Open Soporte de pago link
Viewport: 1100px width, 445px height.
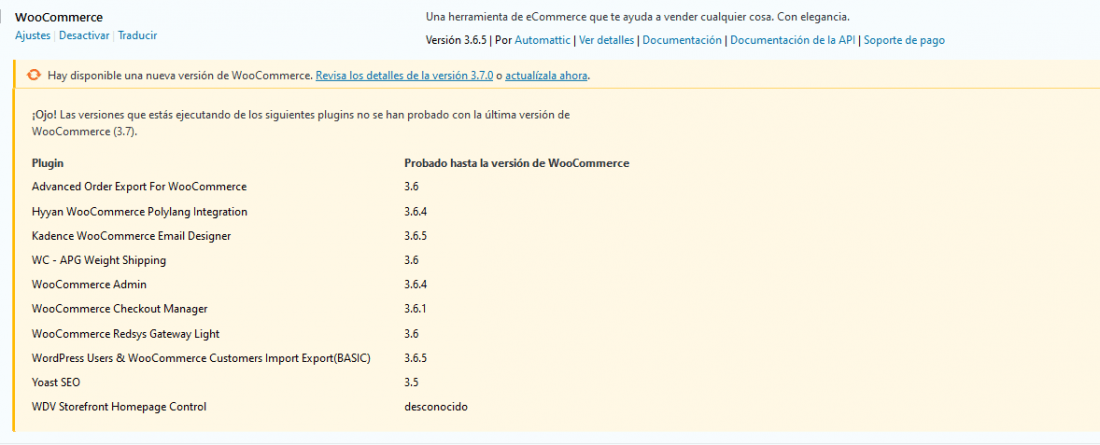(904, 41)
